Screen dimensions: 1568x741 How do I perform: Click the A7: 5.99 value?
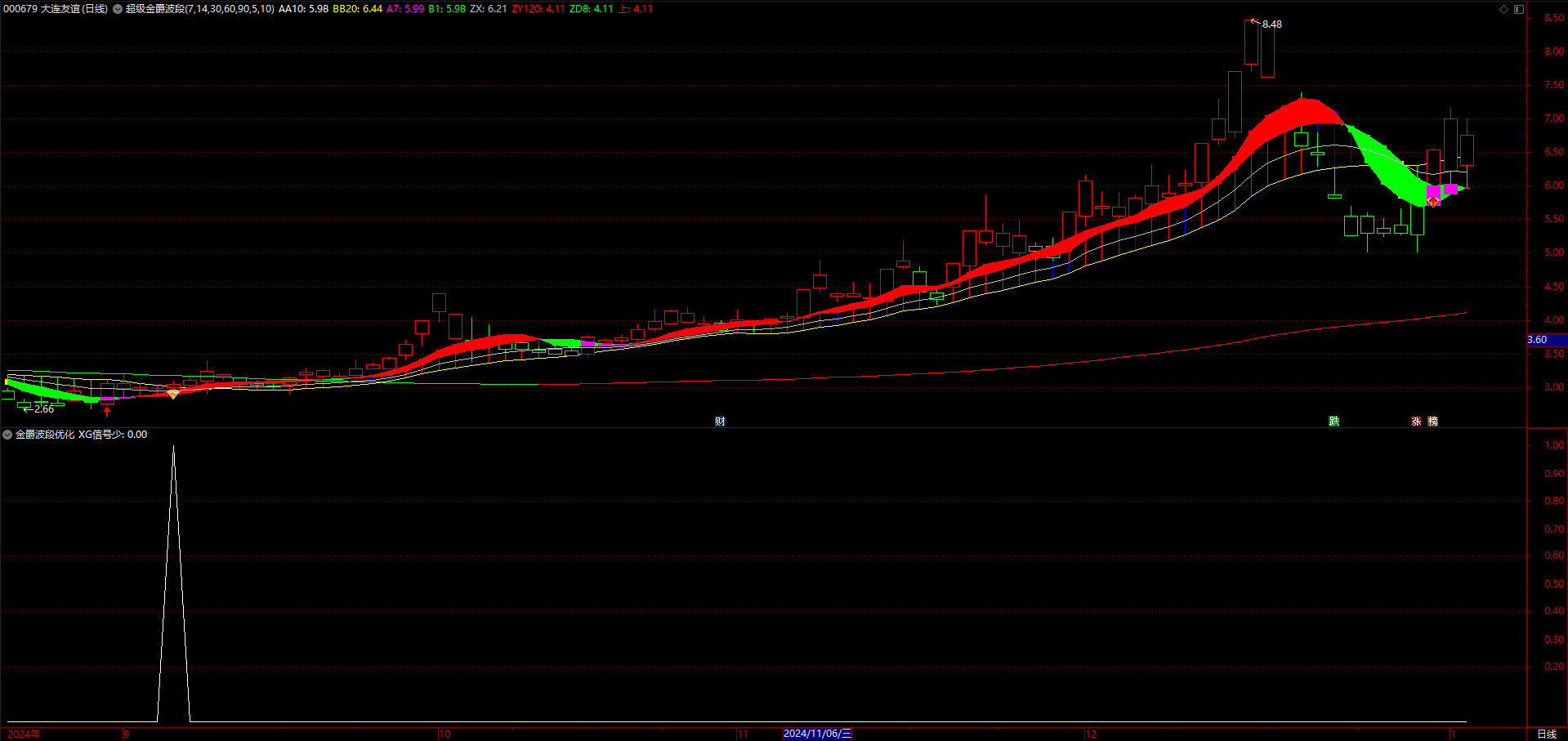[405, 9]
